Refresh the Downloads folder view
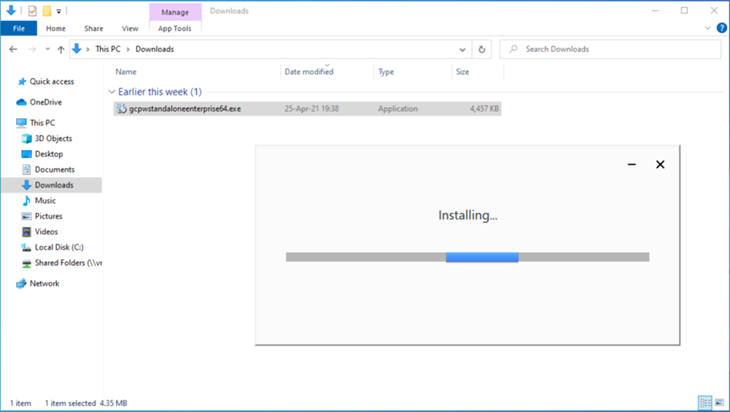The height and width of the screenshot is (412, 730). coord(483,49)
